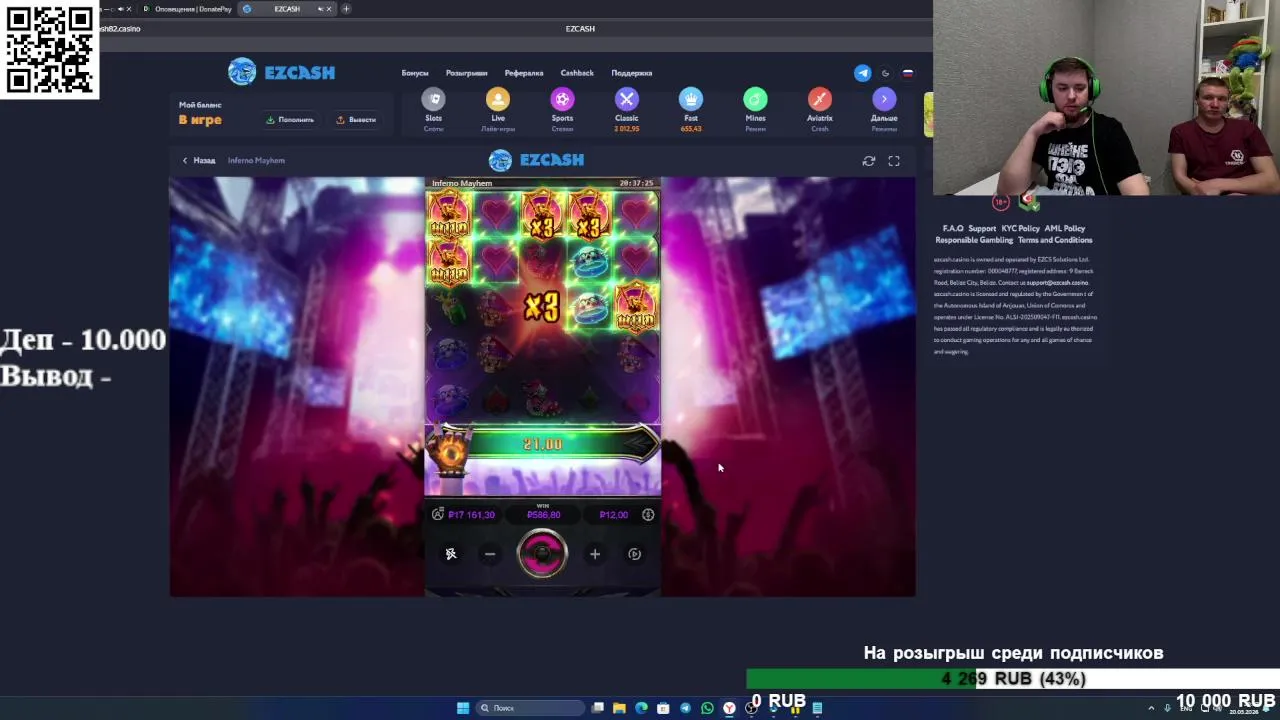Open WhatsApp from the taskbar
This screenshot has height=720, width=1280.
pos(707,708)
